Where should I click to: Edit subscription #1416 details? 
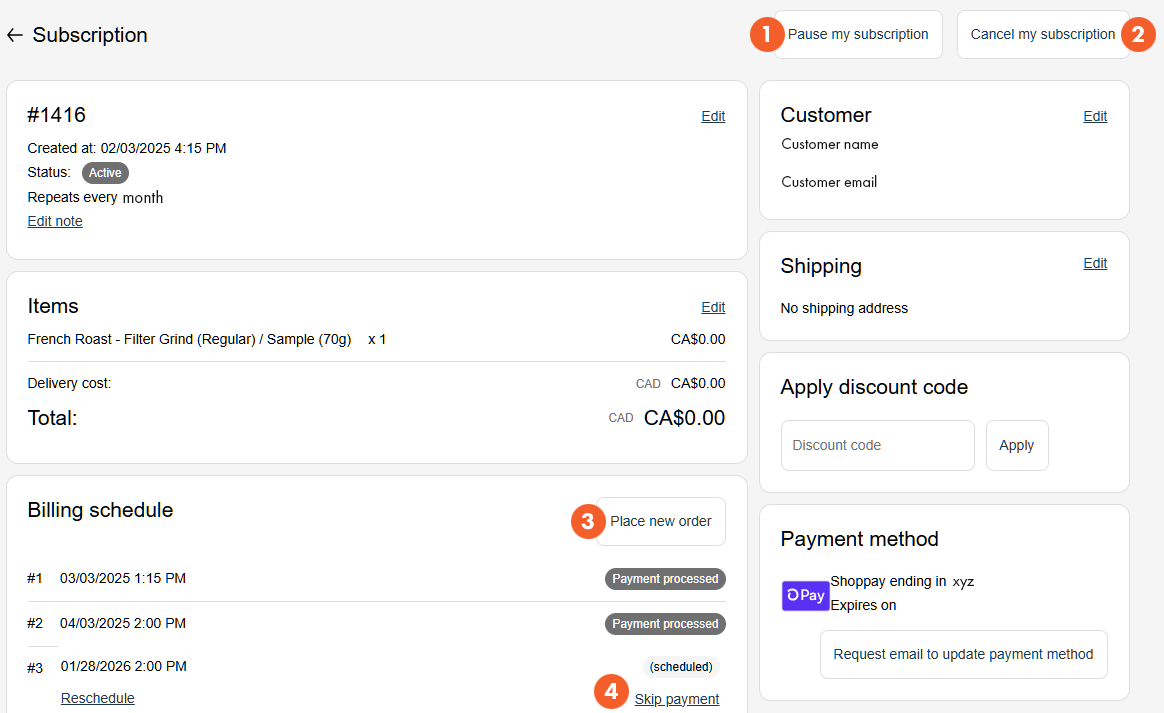click(x=713, y=116)
